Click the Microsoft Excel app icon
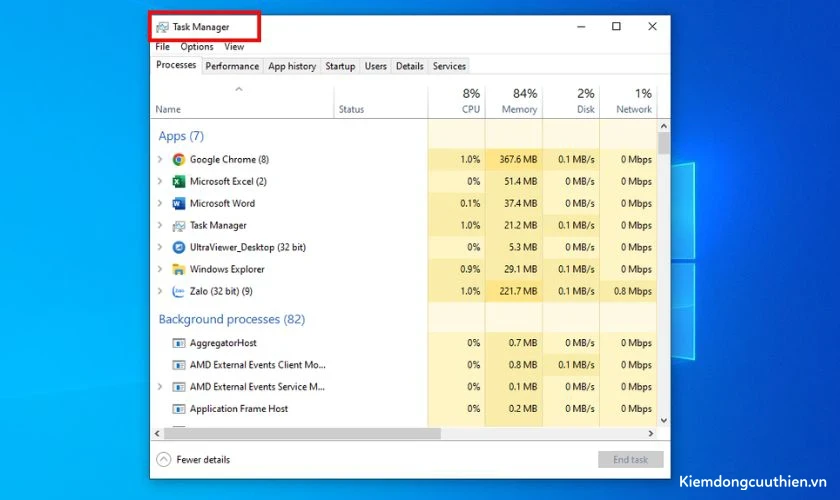The height and width of the screenshot is (500, 840). tap(178, 181)
